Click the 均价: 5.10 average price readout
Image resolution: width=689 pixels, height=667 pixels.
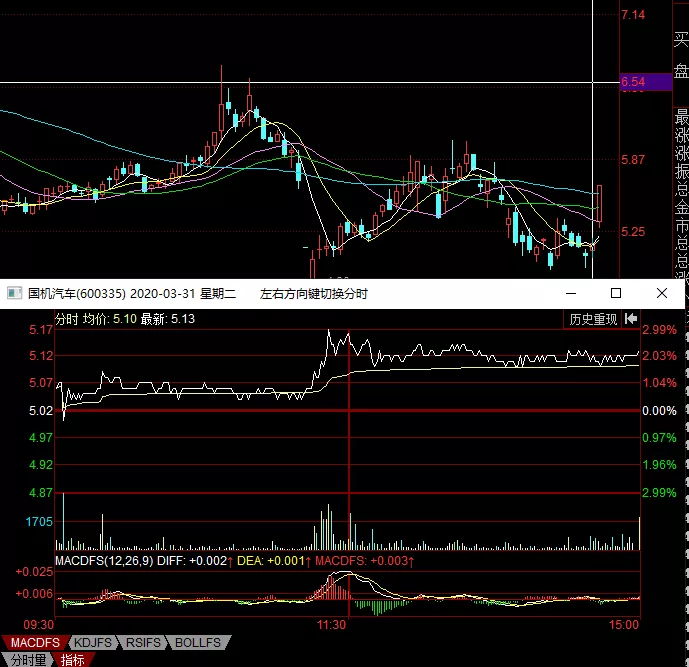pyautogui.click(x=110, y=319)
